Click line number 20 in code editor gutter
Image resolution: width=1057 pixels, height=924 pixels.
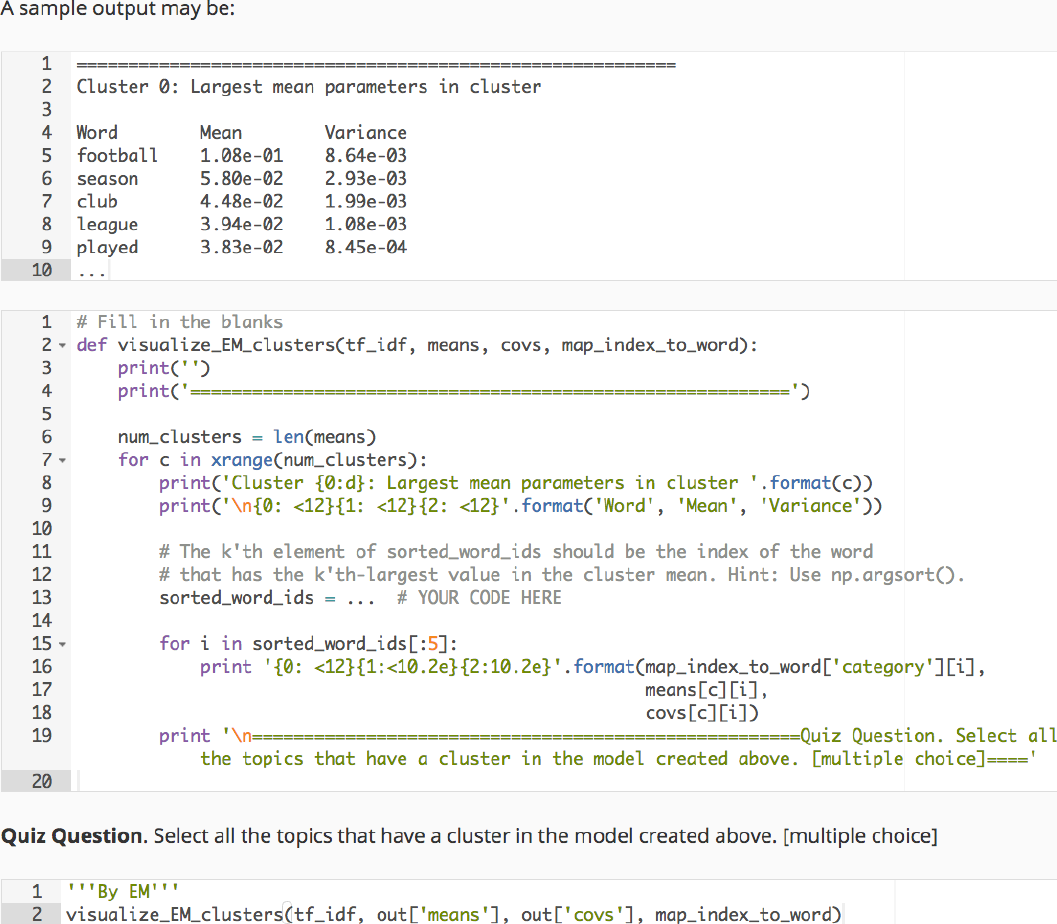pyautogui.click(x=42, y=782)
